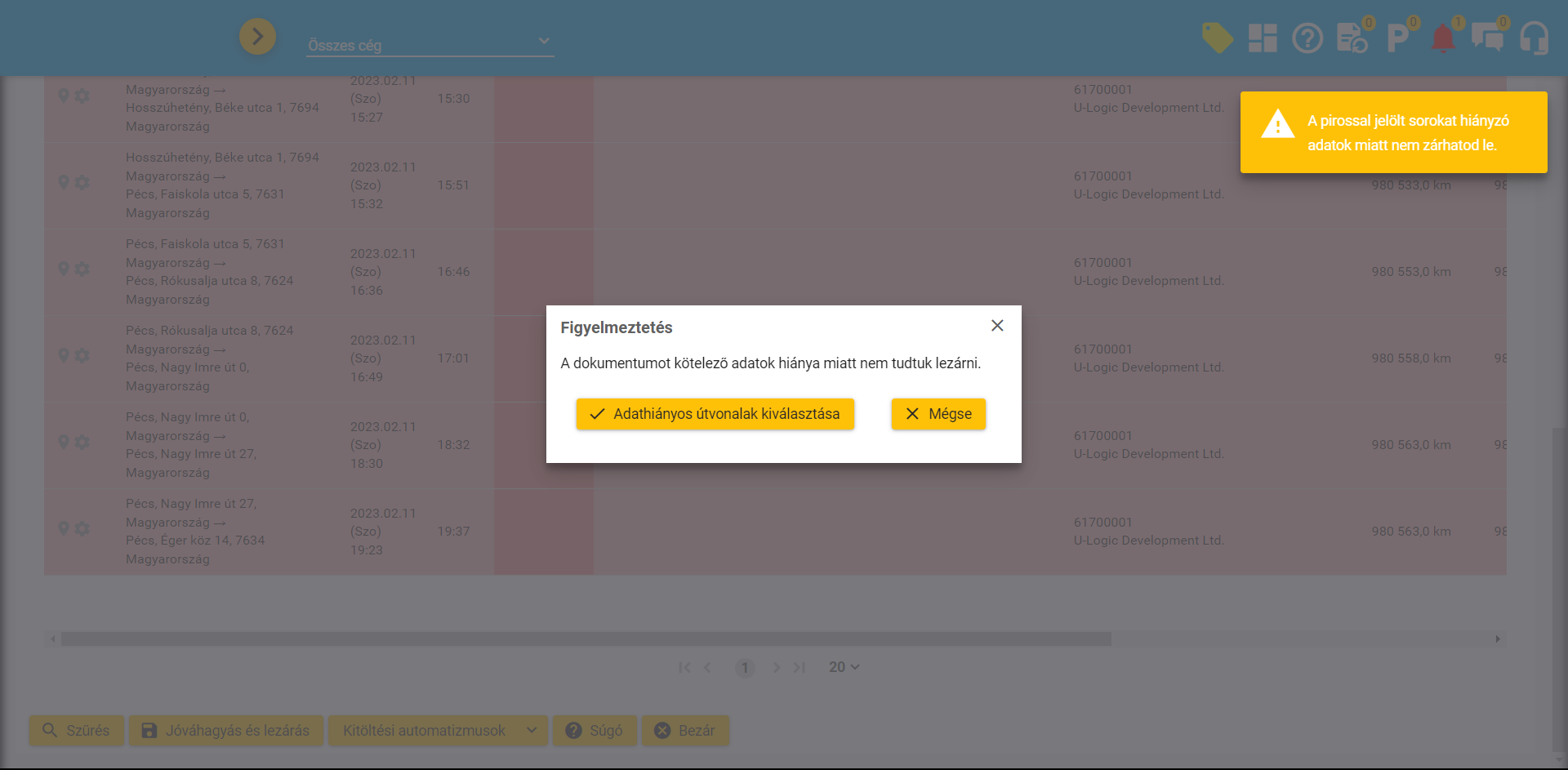Click the help question mark icon in header
Viewport: 1568px width, 770px height.
(x=1307, y=38)
